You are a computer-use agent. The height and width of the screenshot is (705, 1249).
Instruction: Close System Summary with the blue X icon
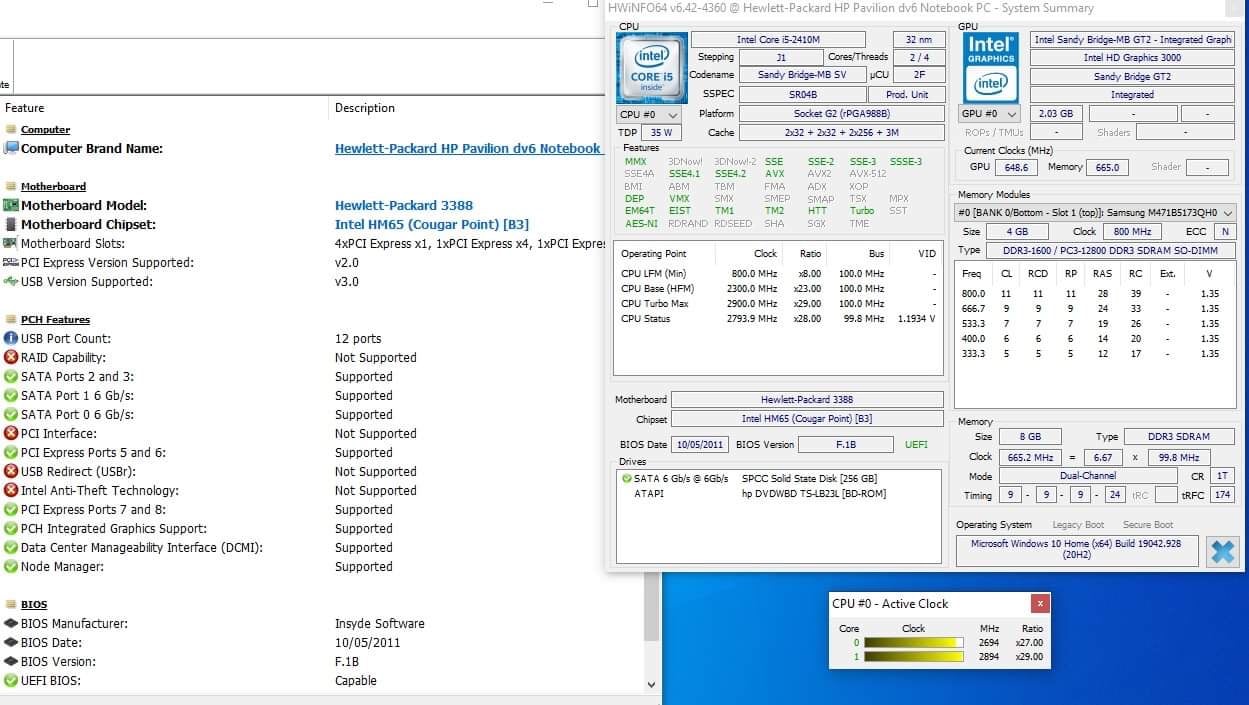click(x=1222, y=551)
